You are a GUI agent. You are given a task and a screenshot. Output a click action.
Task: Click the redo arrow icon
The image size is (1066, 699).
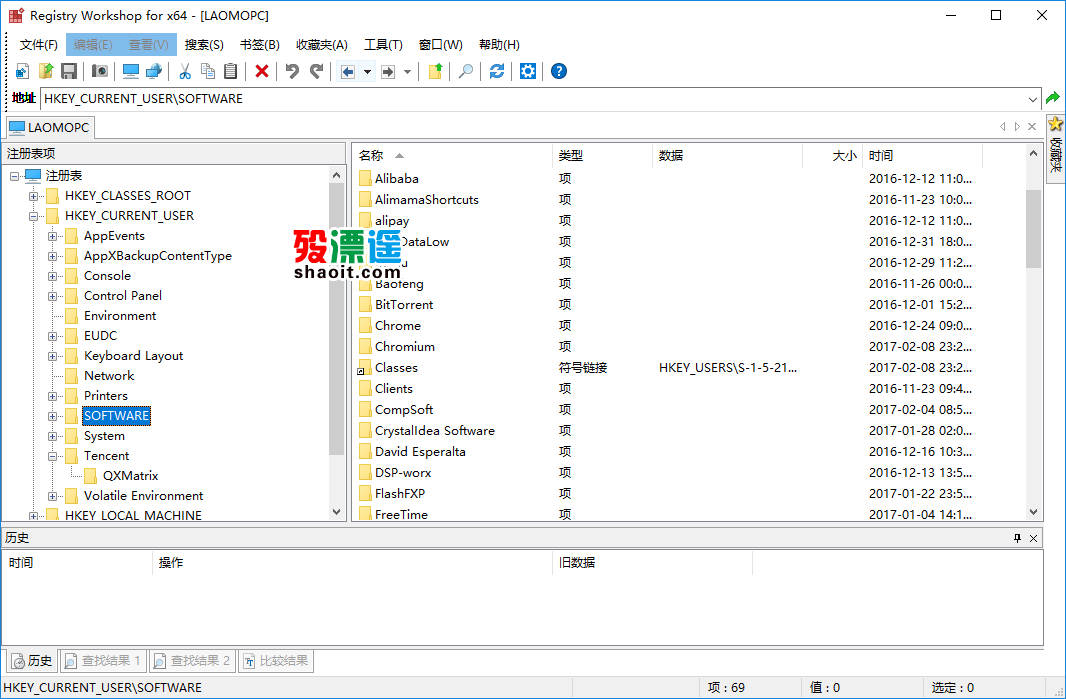pyautogui.click(x=316, y=71)
